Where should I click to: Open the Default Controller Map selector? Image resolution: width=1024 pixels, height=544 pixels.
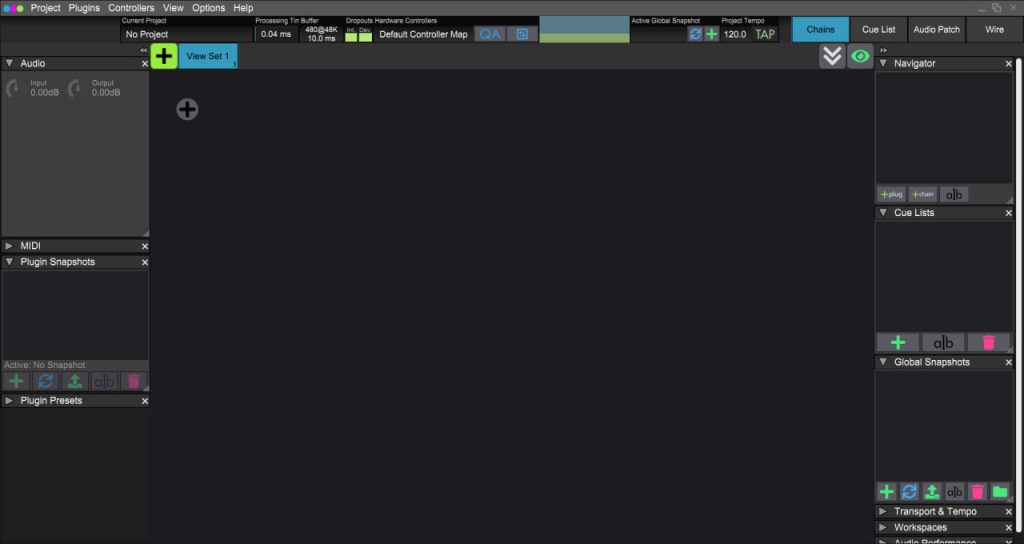point(423,34)
